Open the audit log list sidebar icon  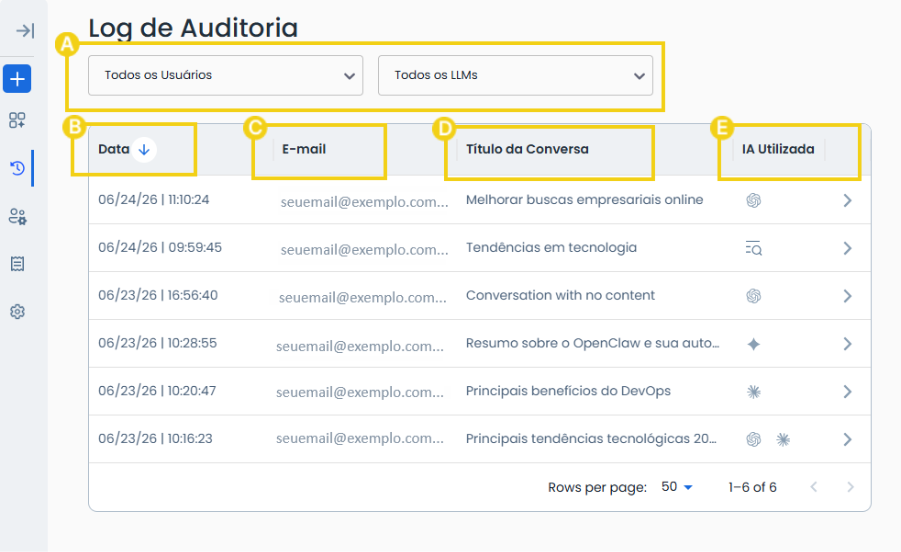(17, 264)
